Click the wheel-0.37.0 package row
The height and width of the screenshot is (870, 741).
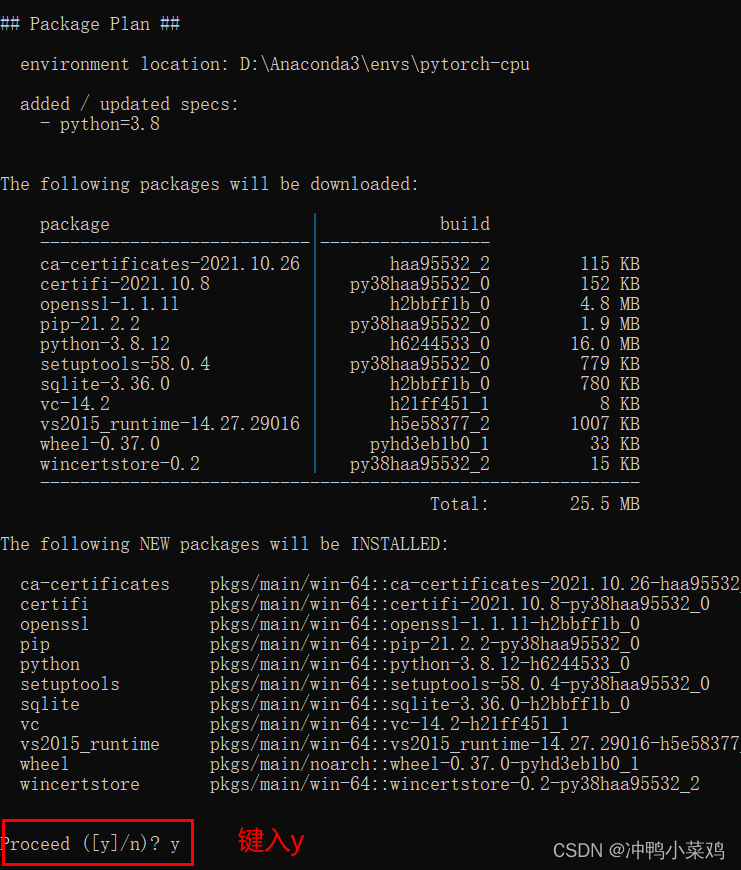(339, 443)
